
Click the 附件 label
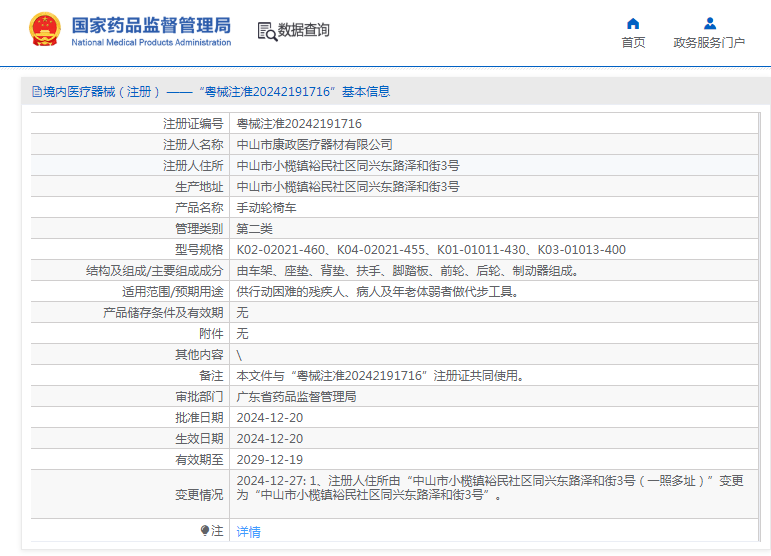(211, 334)
